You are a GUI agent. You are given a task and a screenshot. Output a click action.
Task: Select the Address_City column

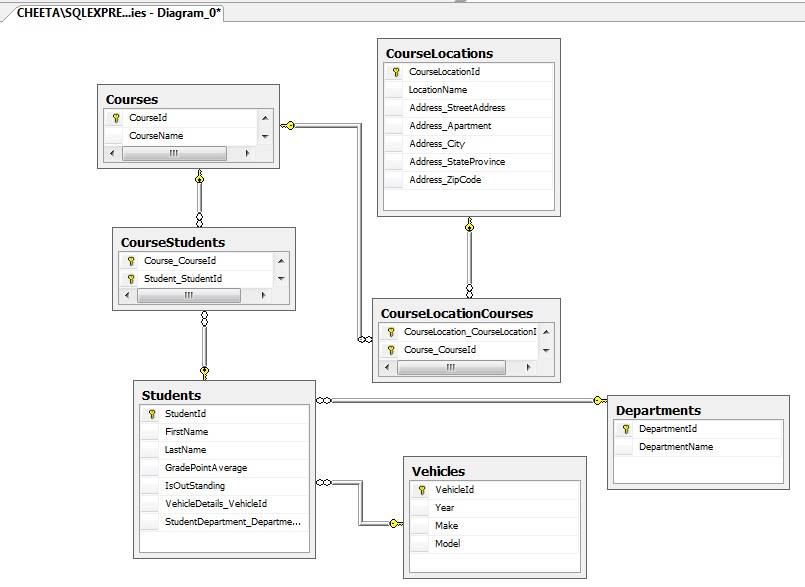[x=469, y=144]
